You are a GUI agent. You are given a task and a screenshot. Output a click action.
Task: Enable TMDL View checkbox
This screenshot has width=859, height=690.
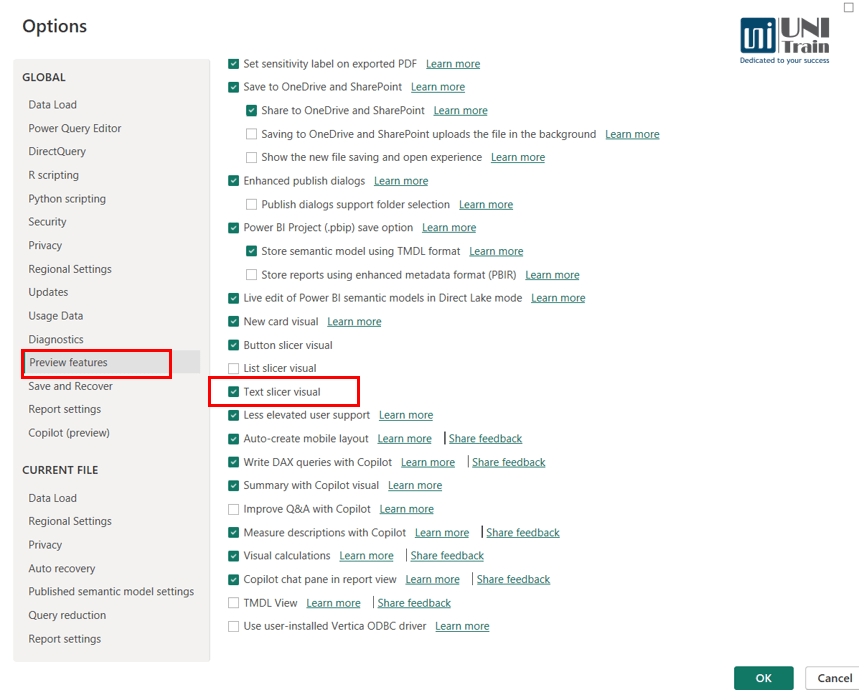[233, 603]
